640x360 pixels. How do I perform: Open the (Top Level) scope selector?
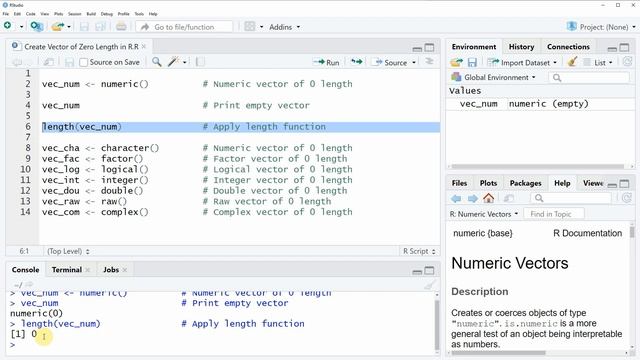[68, 251]
